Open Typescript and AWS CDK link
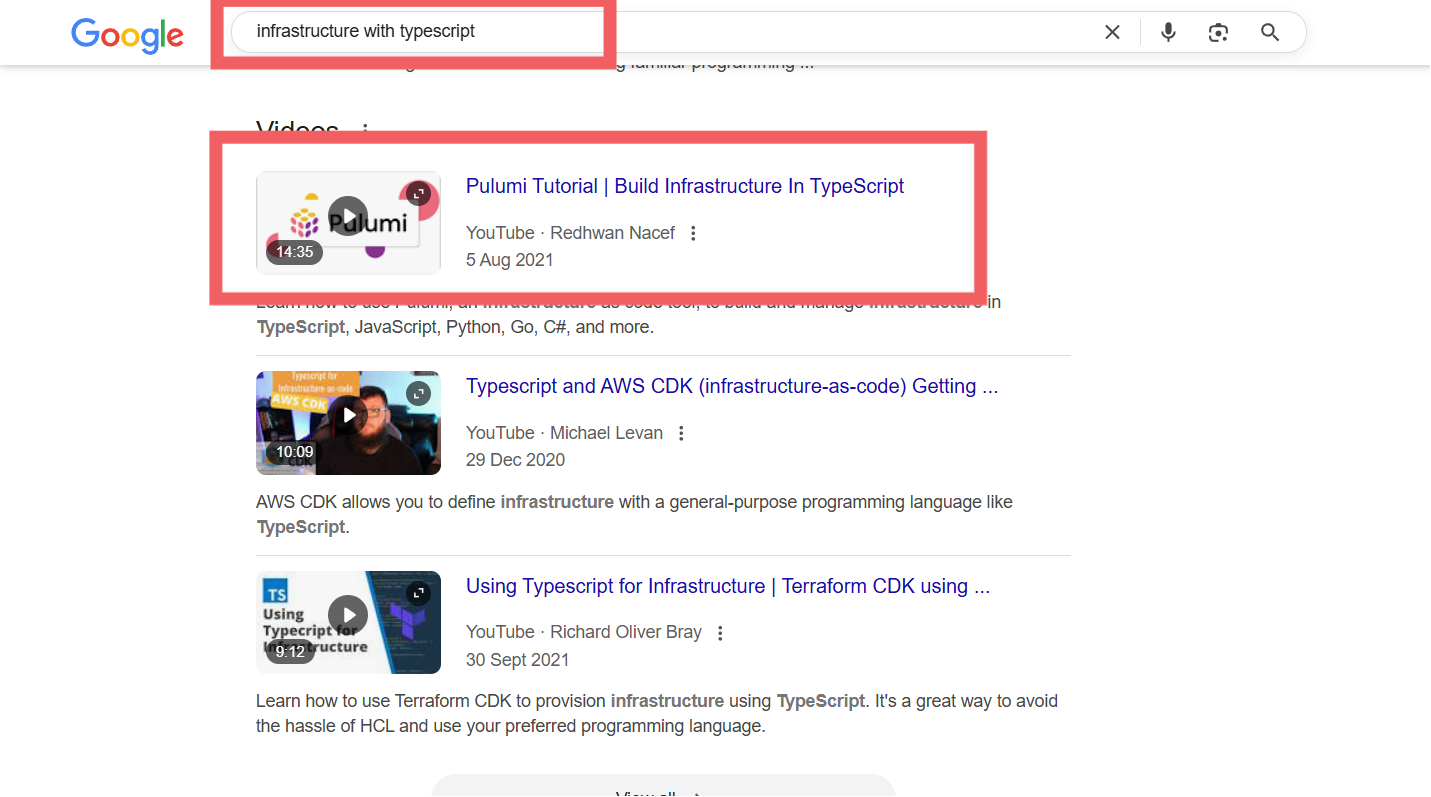 tap(732, 386)
